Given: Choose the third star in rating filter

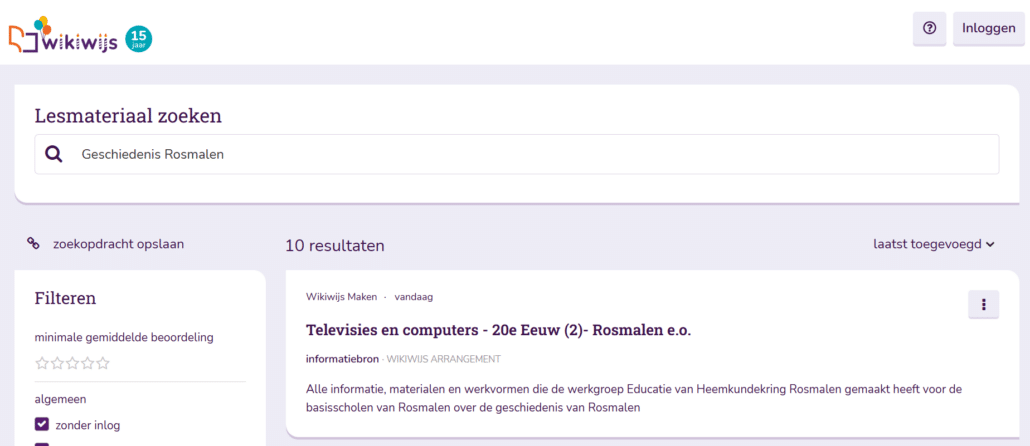Looking at the screenshot, I should click(72, 363).
